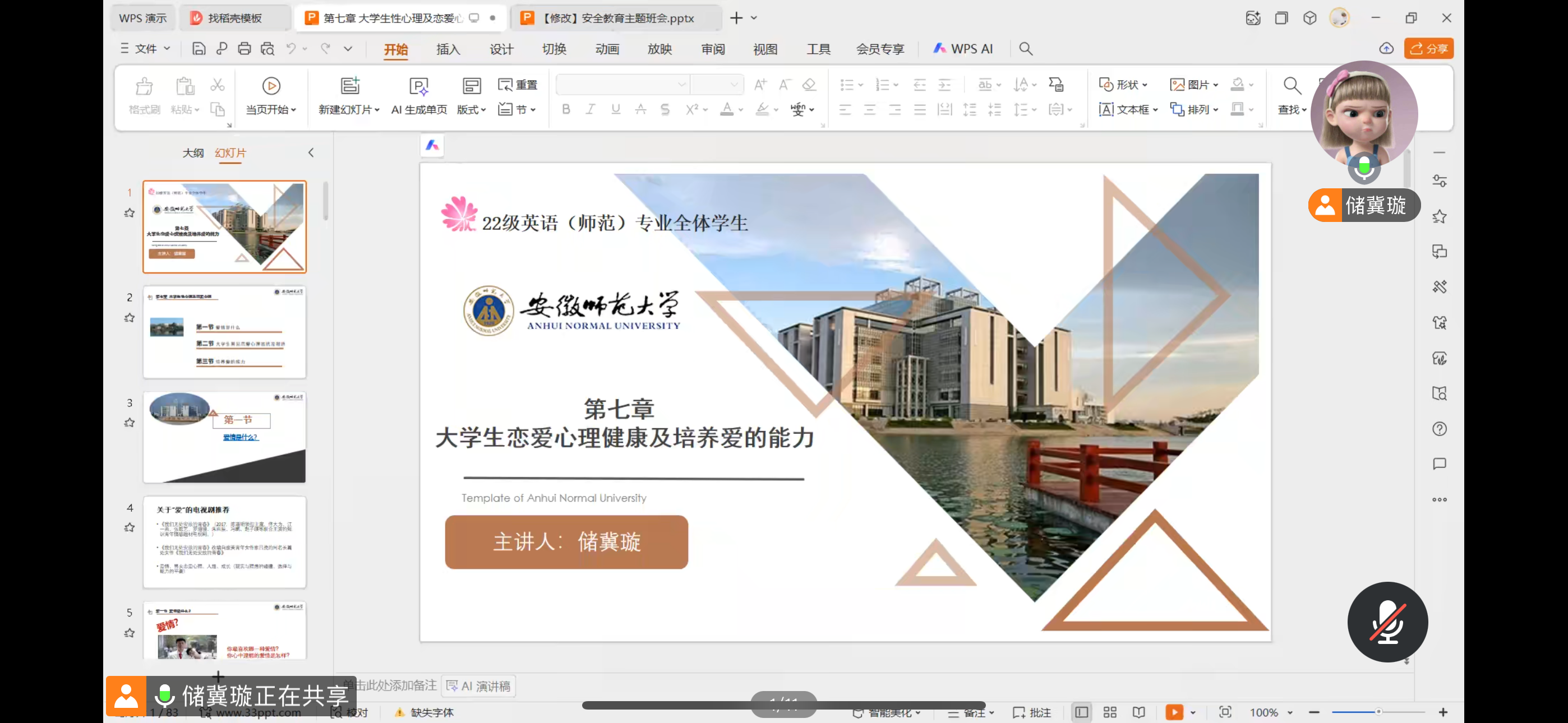Image resolution: width=1568 pixels, height=723 pixels.
Task: Open the font name combo box
Action: point(622,85)
